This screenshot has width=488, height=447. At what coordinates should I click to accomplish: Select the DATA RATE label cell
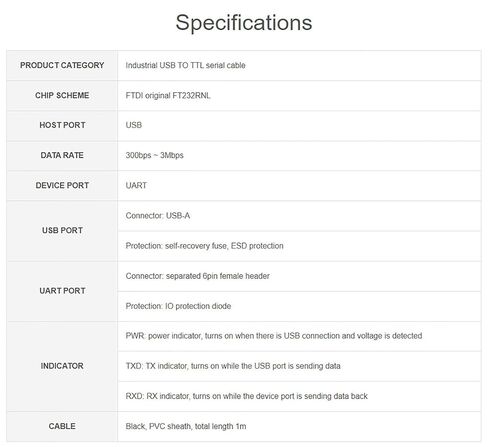coord(62,155)
